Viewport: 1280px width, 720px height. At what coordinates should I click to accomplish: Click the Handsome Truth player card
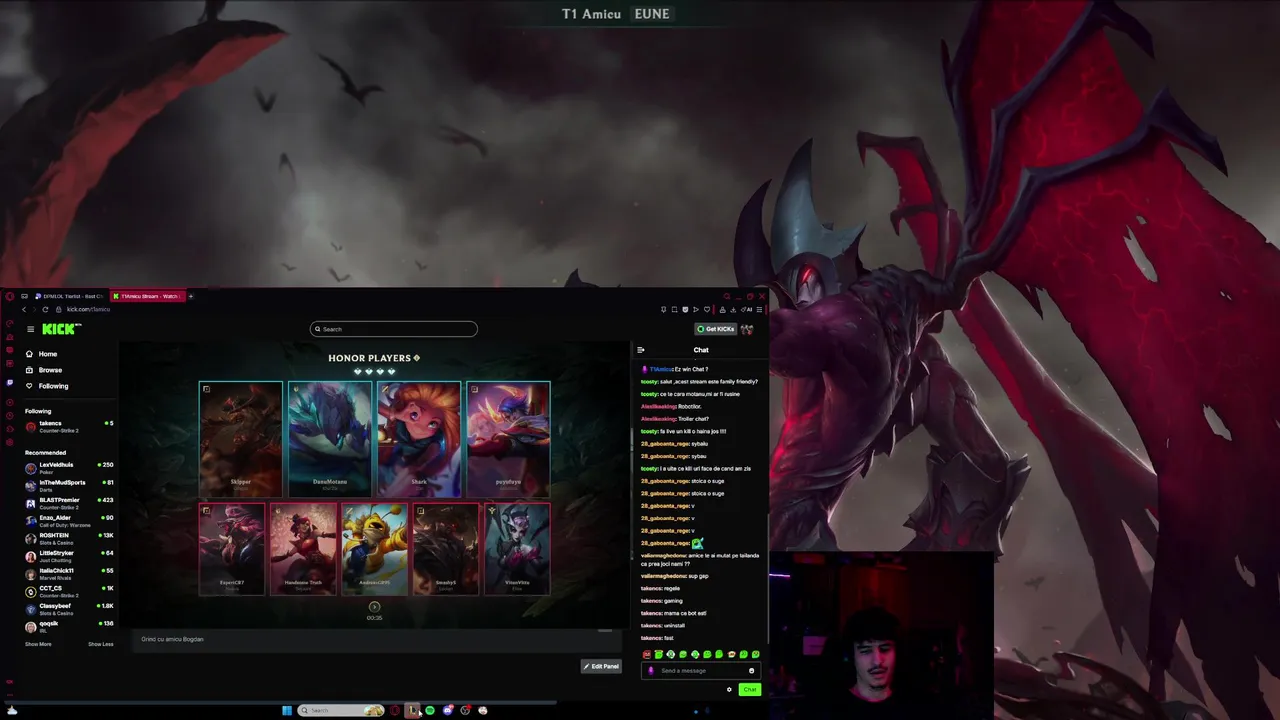[303, 549]
